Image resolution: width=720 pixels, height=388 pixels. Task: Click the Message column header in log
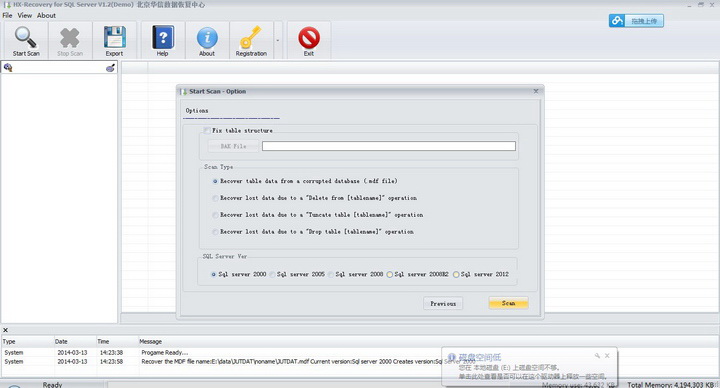click(151, 342)
